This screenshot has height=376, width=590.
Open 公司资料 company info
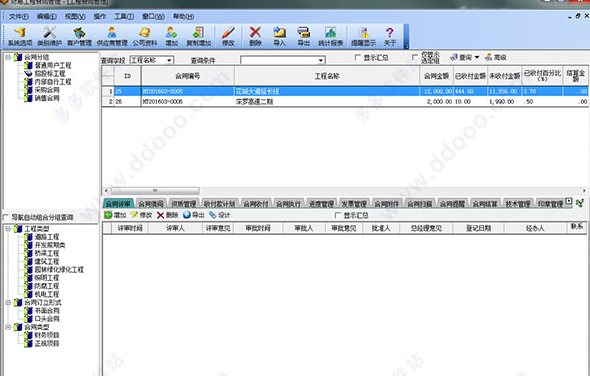144,37
